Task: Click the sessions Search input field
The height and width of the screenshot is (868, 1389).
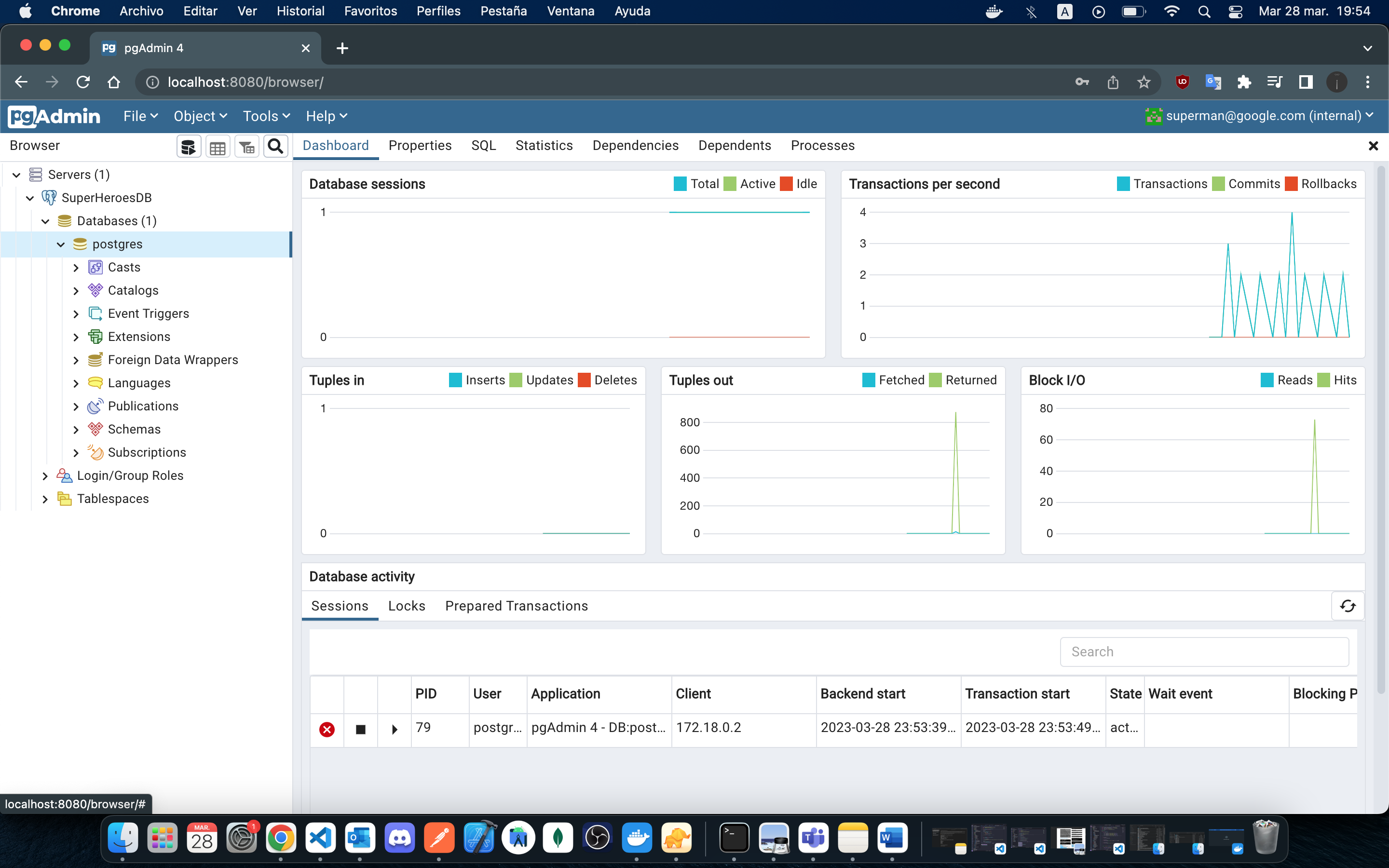Action: (x=1204, y=651)
